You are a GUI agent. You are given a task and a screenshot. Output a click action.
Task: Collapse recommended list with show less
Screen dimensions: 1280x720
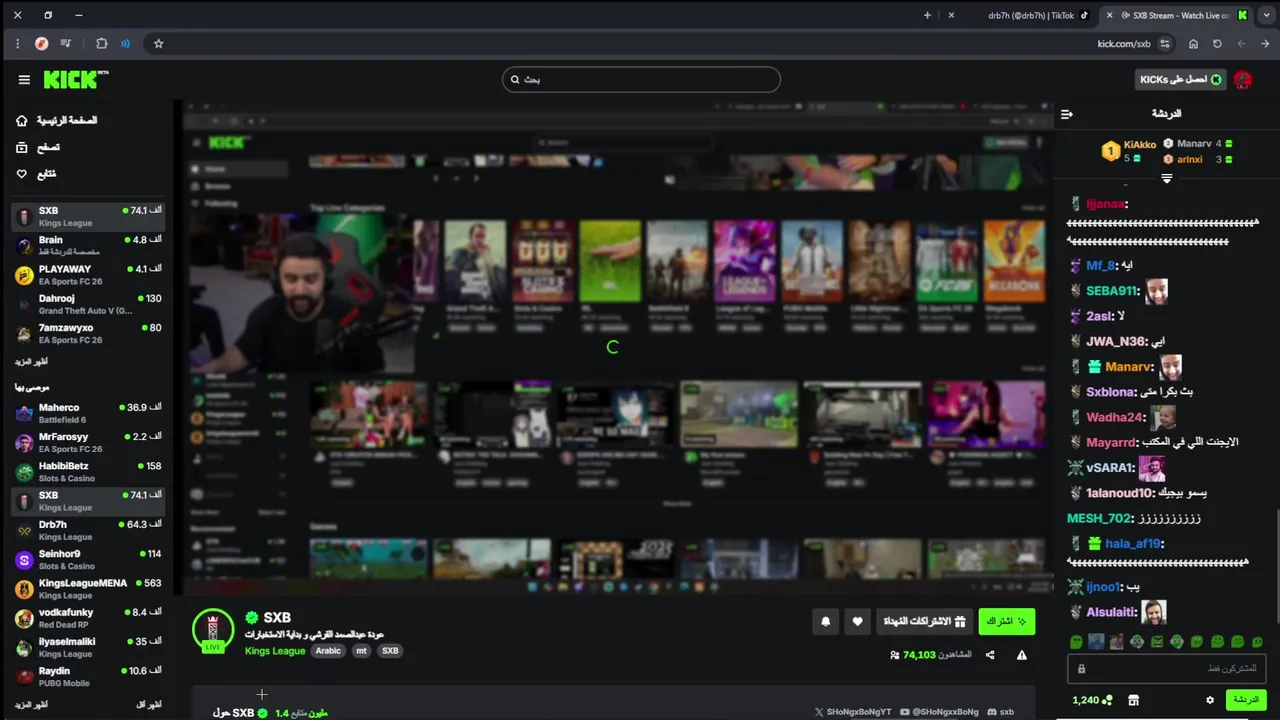click(148, 704)
